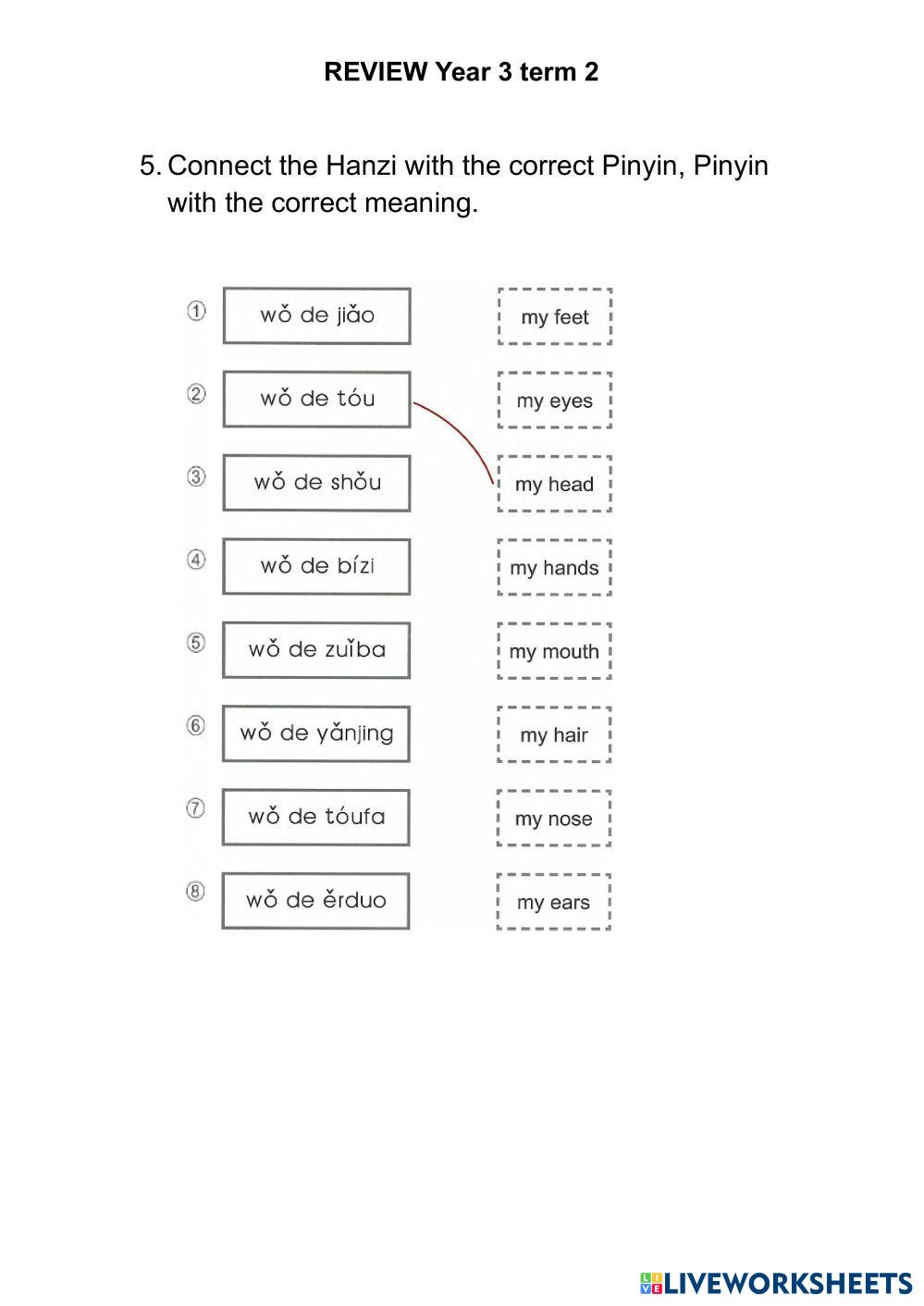This screenshot has height=1306, width=924.
Task: Select the "wǒ de tóu" box
Action: [316, 399]
